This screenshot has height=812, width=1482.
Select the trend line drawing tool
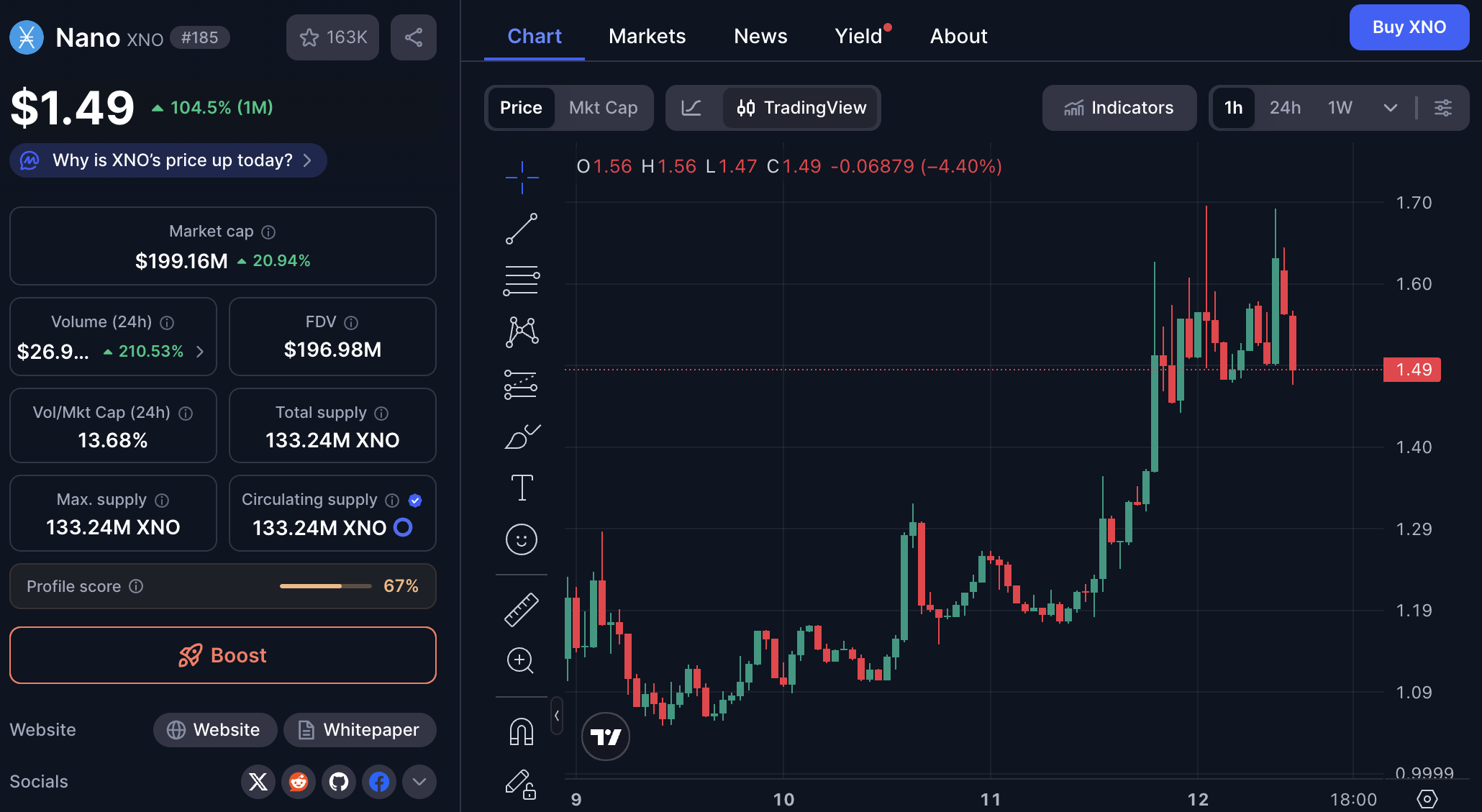coord(522,229)
